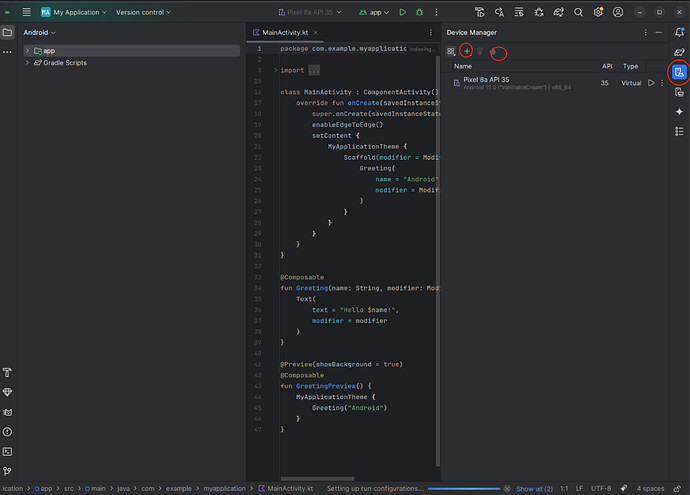Click the background task progress bar
This screenshot has height=495, width=690.
point(464,489)
